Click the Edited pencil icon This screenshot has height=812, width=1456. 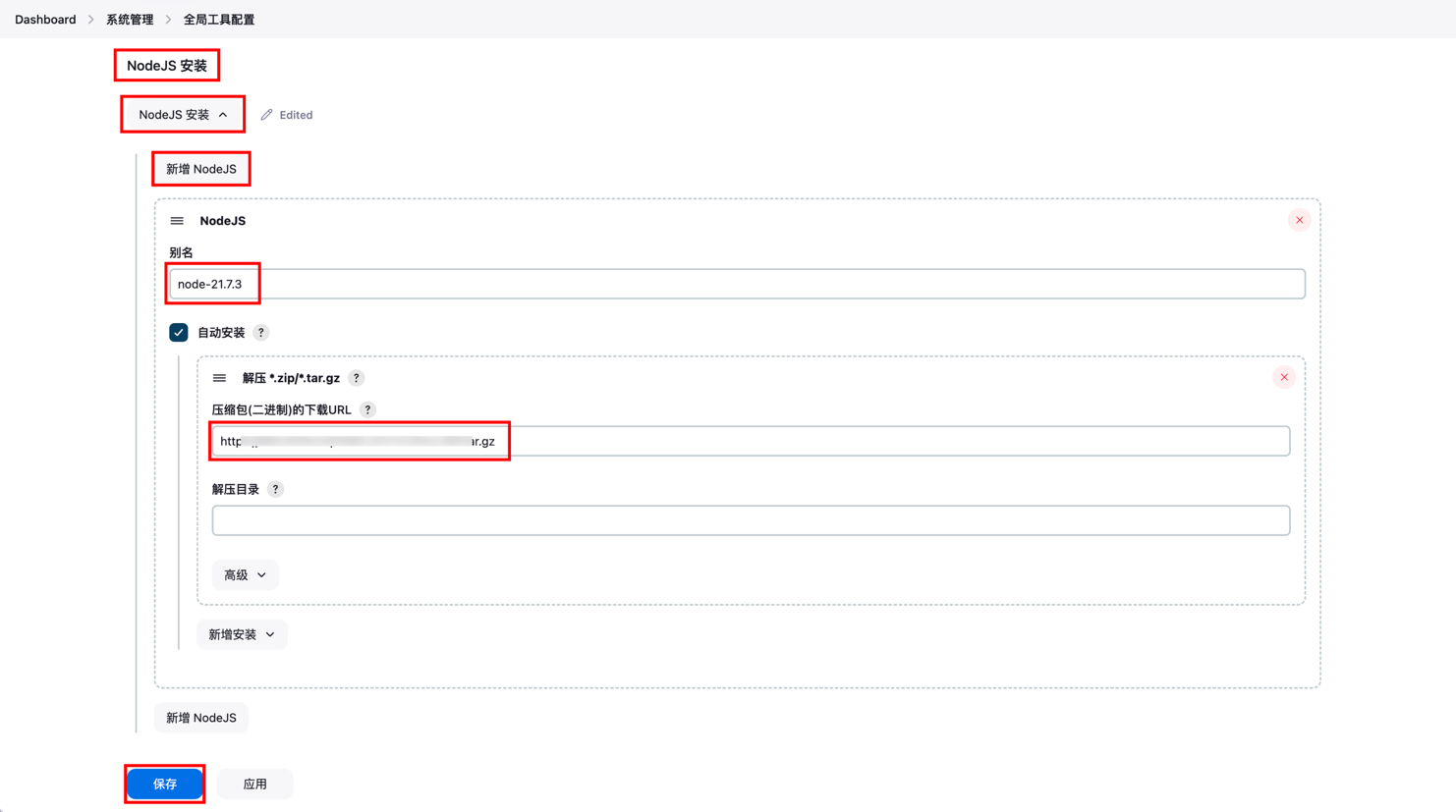click(266, 115)
